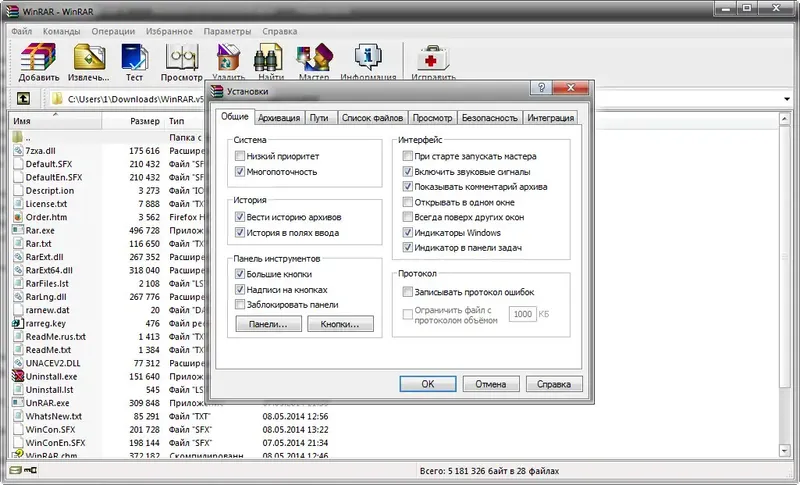Open the Файл menu
Screen dimensions: 800x485
click(21, 31)
